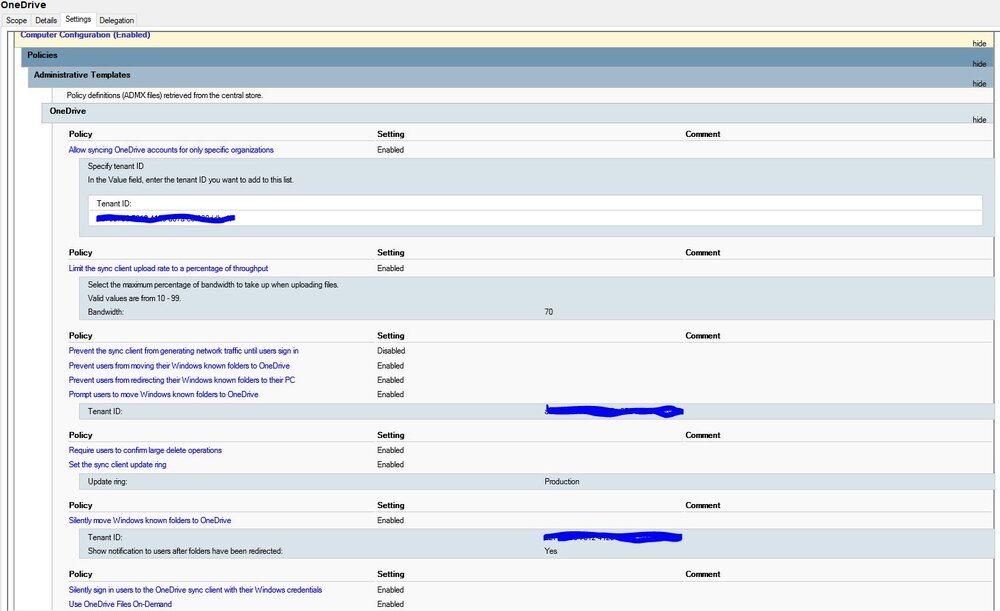
Task: Click the Disabled setting for network traffic policy
Action: 391,351
